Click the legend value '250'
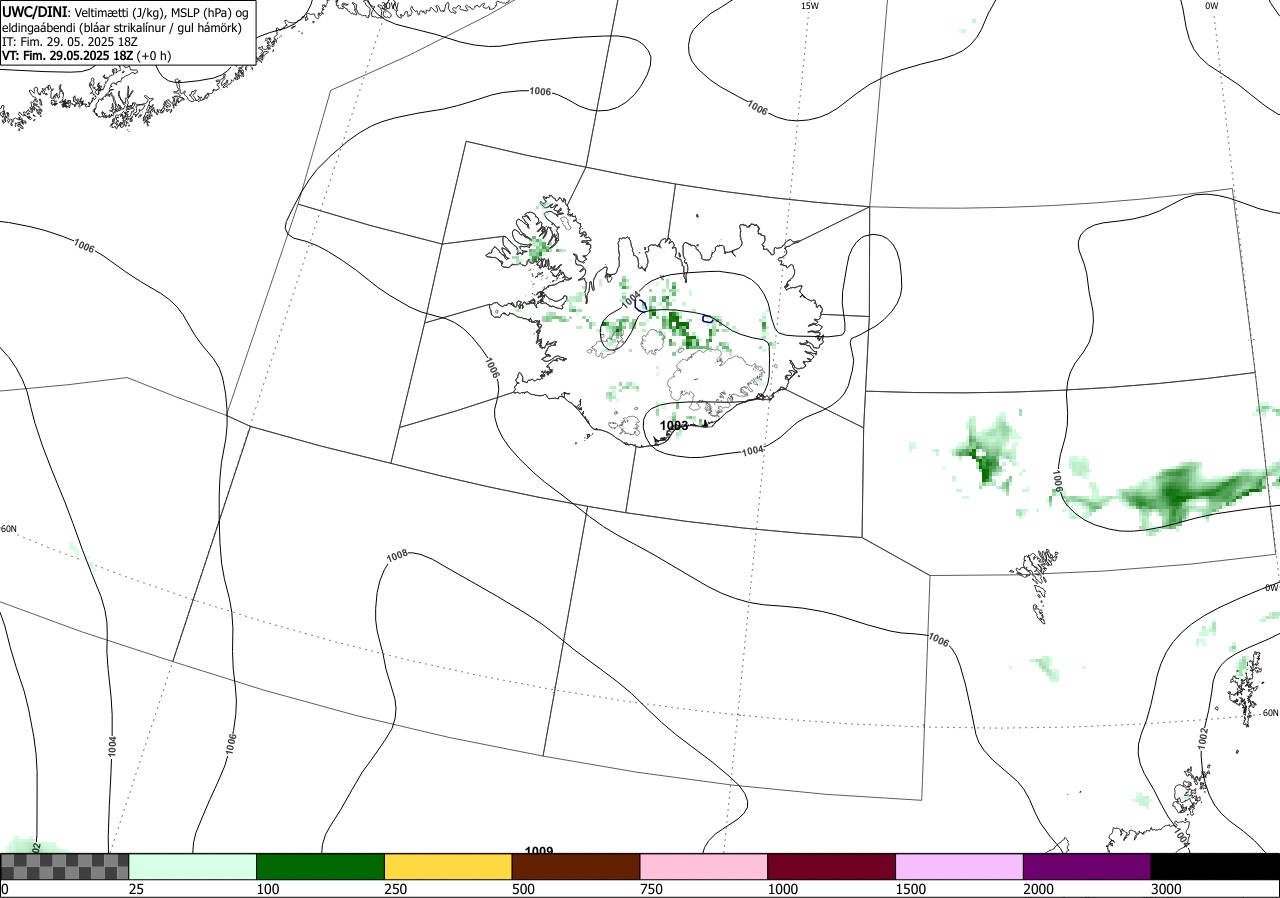 [395, 889]
